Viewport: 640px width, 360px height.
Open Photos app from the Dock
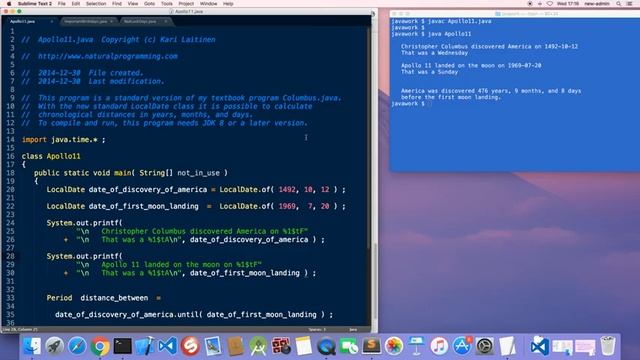pos(394,346)
